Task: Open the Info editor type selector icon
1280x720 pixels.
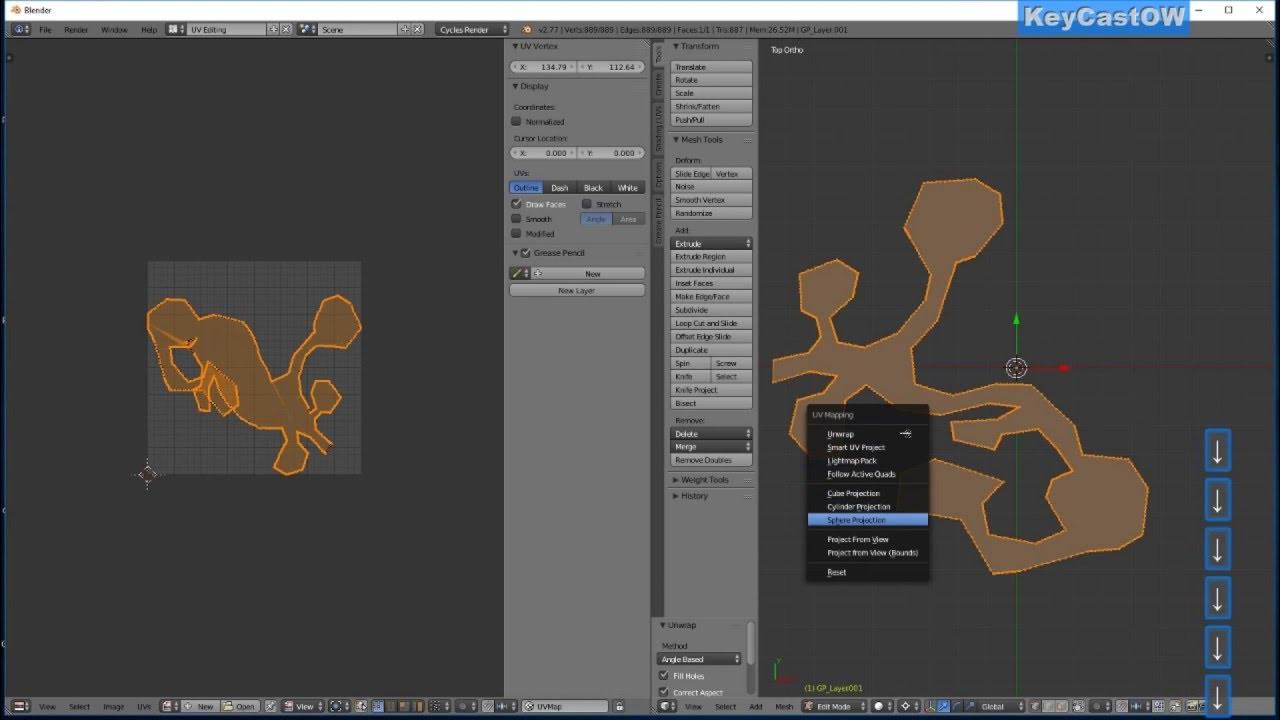Action: coord(20,30)
